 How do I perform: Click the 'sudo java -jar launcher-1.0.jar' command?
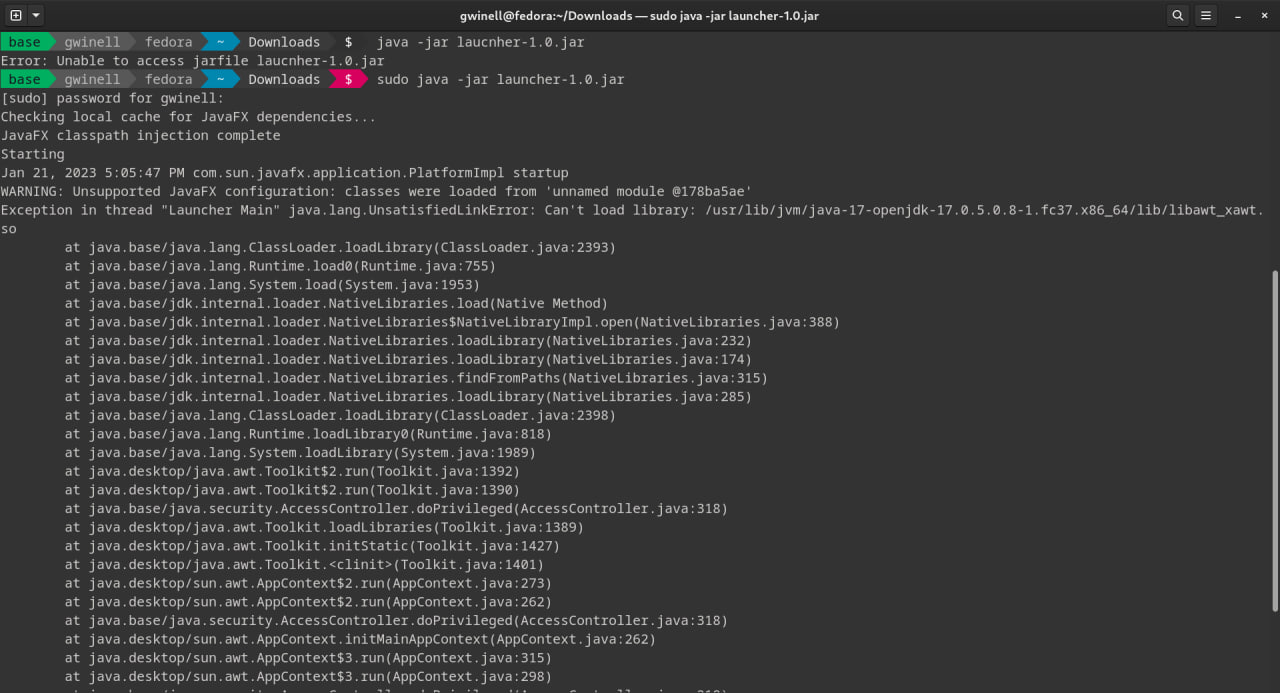point(500,79)
